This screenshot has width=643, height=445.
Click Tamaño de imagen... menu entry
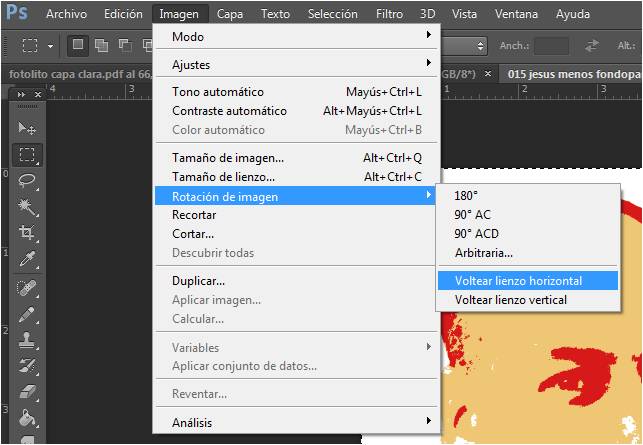(228, 158)
